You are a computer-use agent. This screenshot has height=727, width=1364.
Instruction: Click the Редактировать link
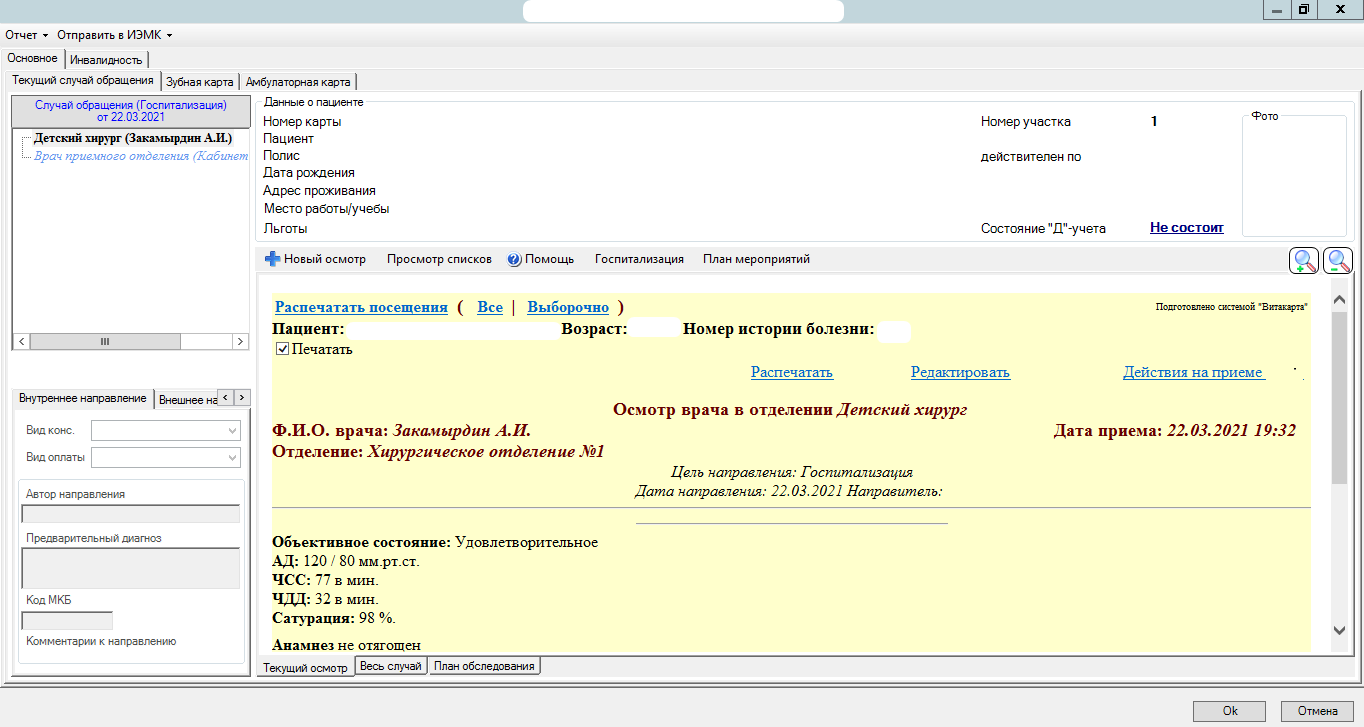click(x=960, y=372)
